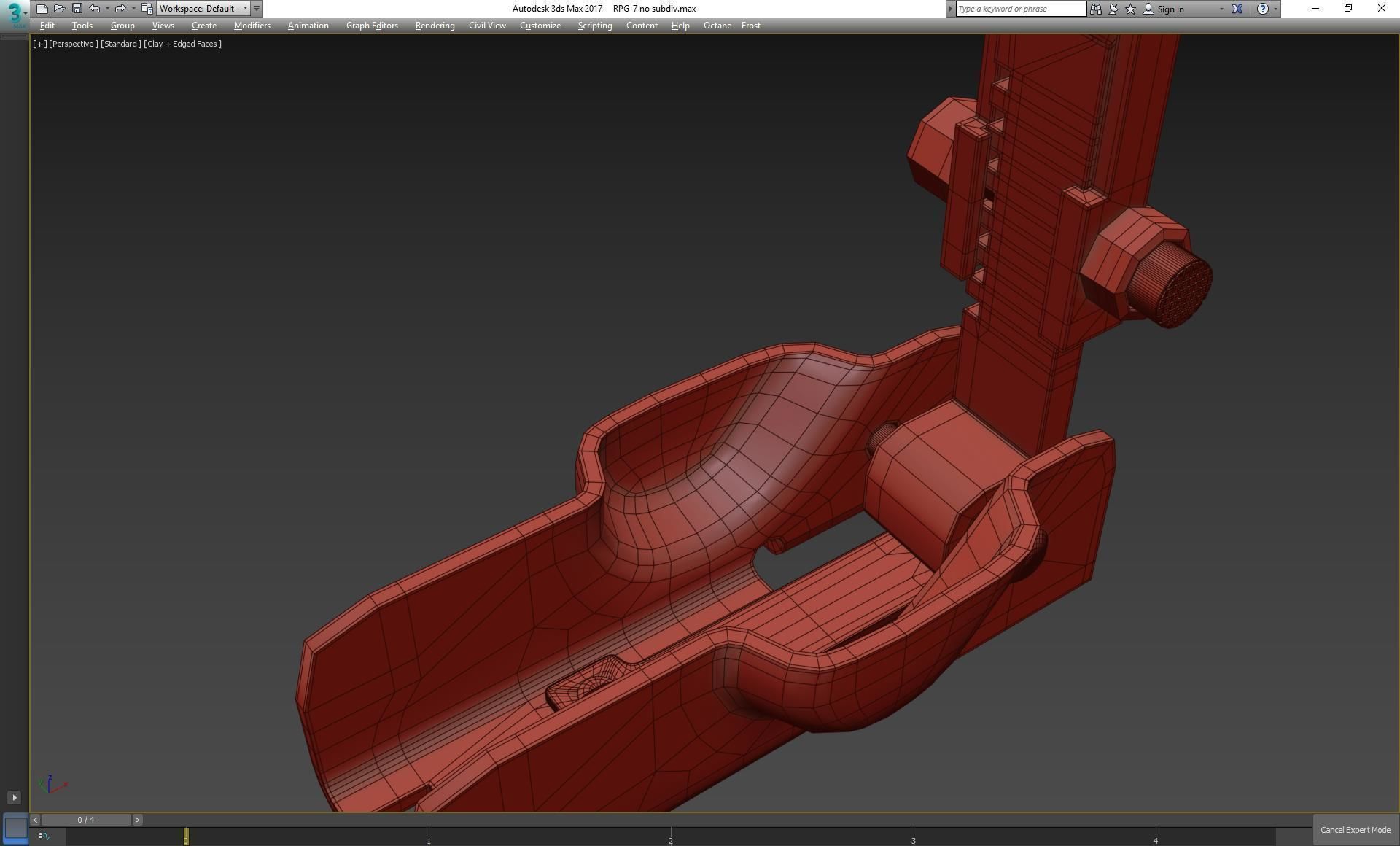Screen dimensions: 1400x846
Task: Open the Mini Curve Editor toggle
Action: click(44, 837)
